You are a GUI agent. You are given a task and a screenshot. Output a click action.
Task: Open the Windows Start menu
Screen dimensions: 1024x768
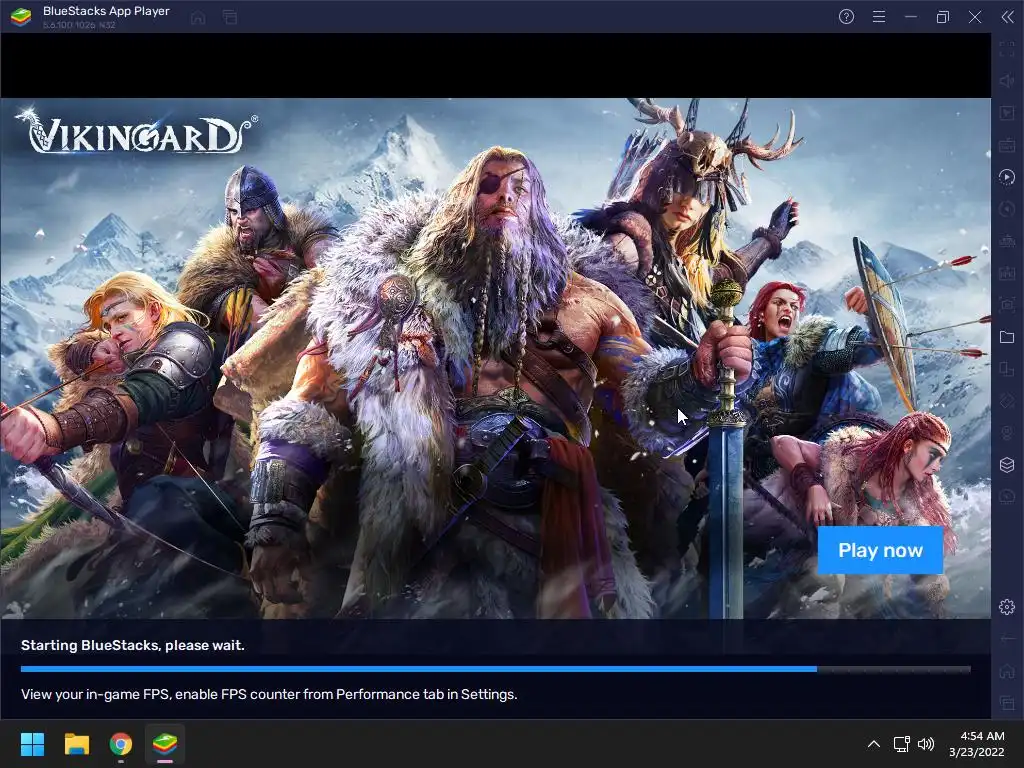coord(33,744)
